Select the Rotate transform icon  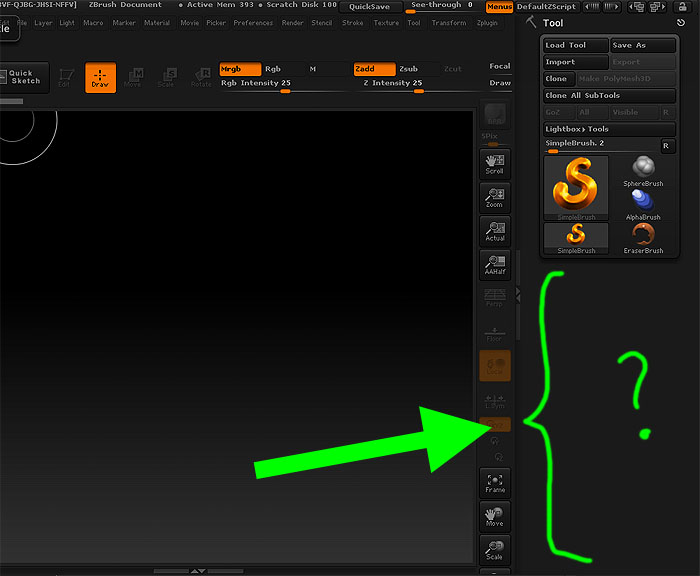pyautogui.click(x=200, y=78)
